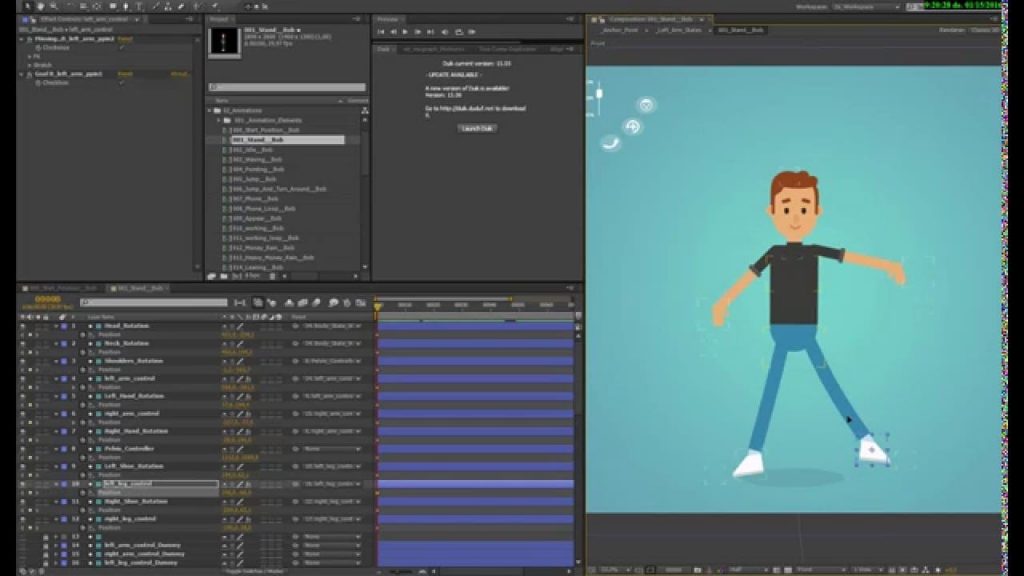Open composition mini-flowchart in timeline
Image resolution: width=1024 pixels, height=576 pixels.
point(240,303)
